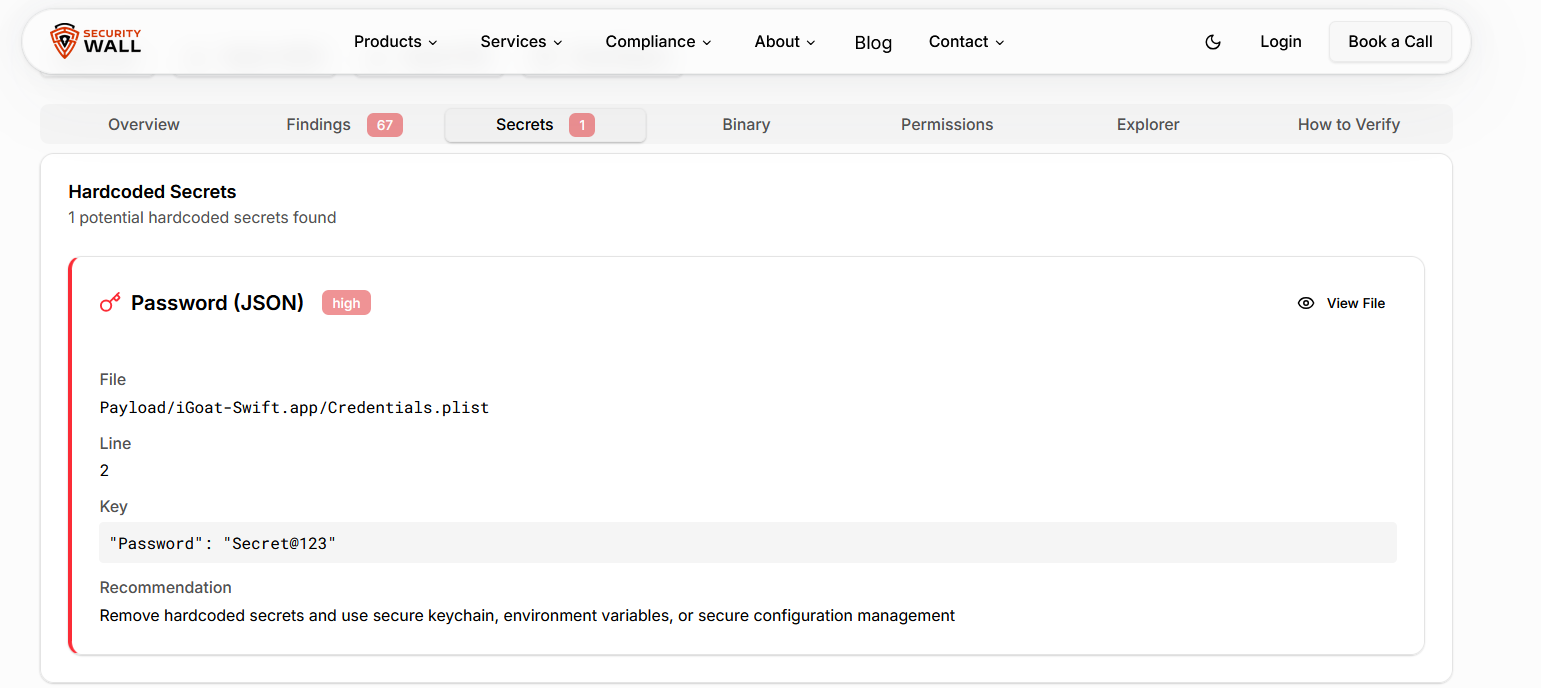The width and height of the screenshot is (1541, 688).
Task: Switch to the Overview tab
Action: 144,125
